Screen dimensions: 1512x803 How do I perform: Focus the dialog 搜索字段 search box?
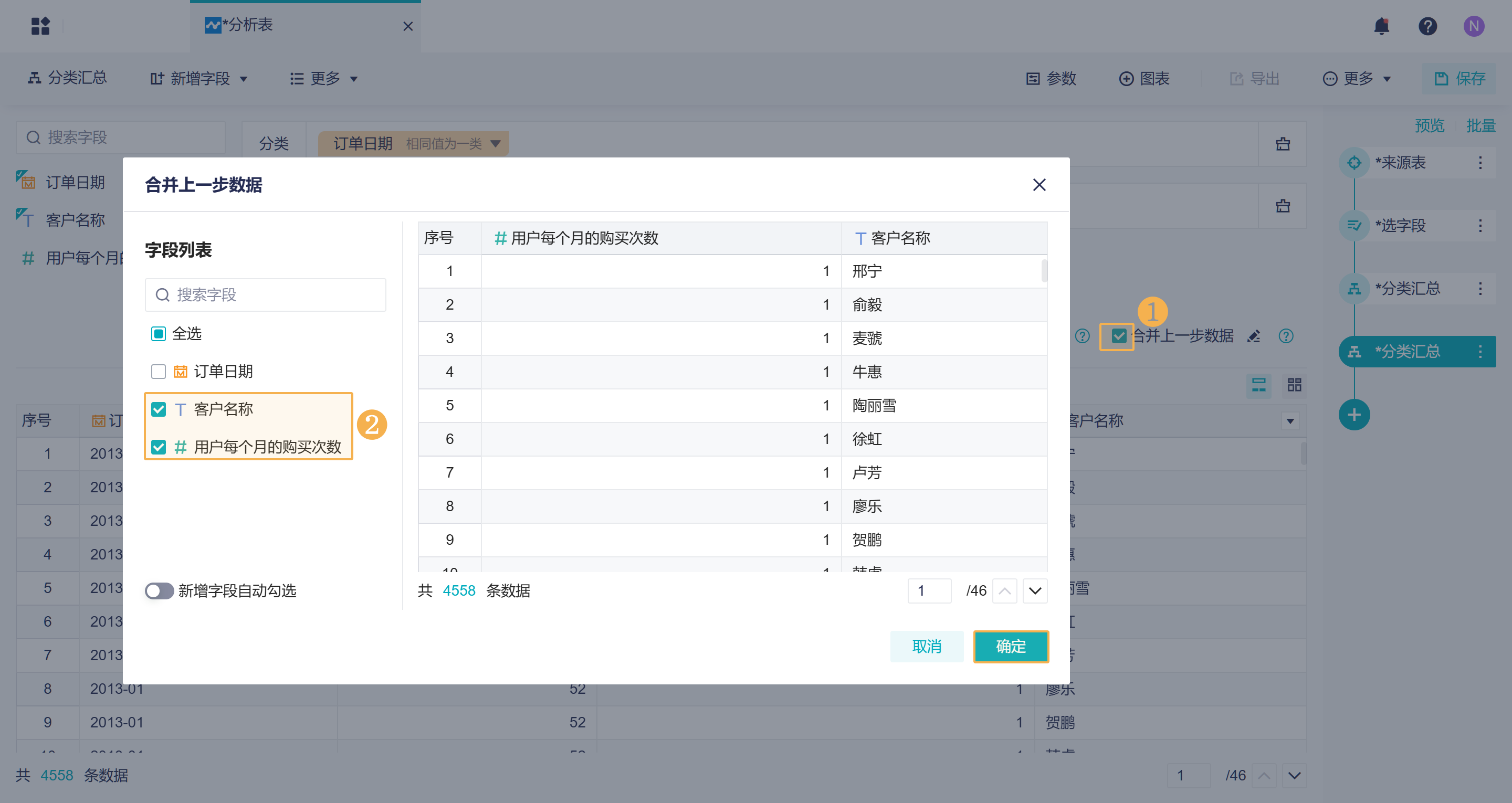(265, 294)
